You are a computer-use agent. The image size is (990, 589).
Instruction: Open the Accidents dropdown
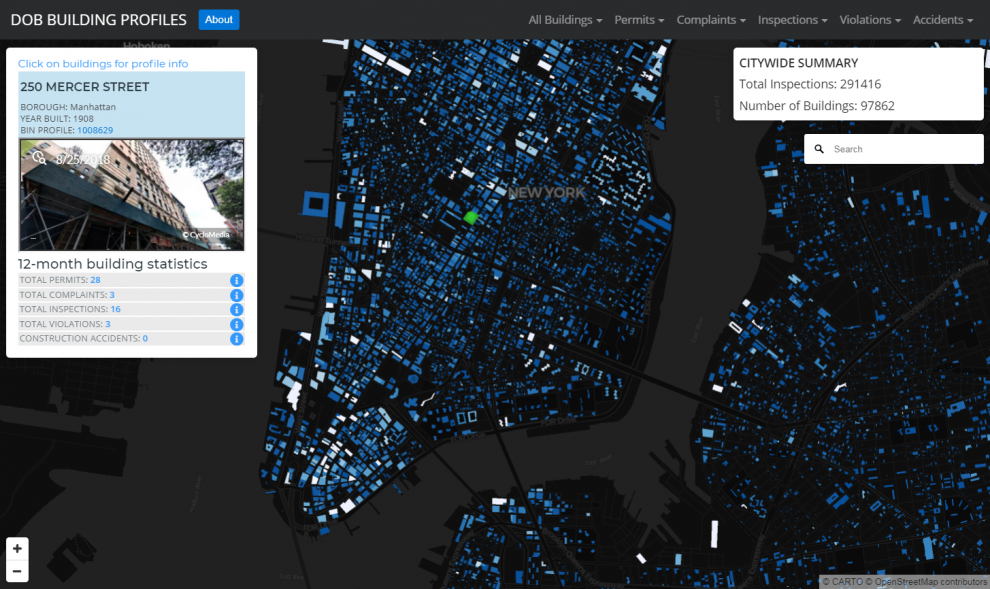(x=943, y=20)
